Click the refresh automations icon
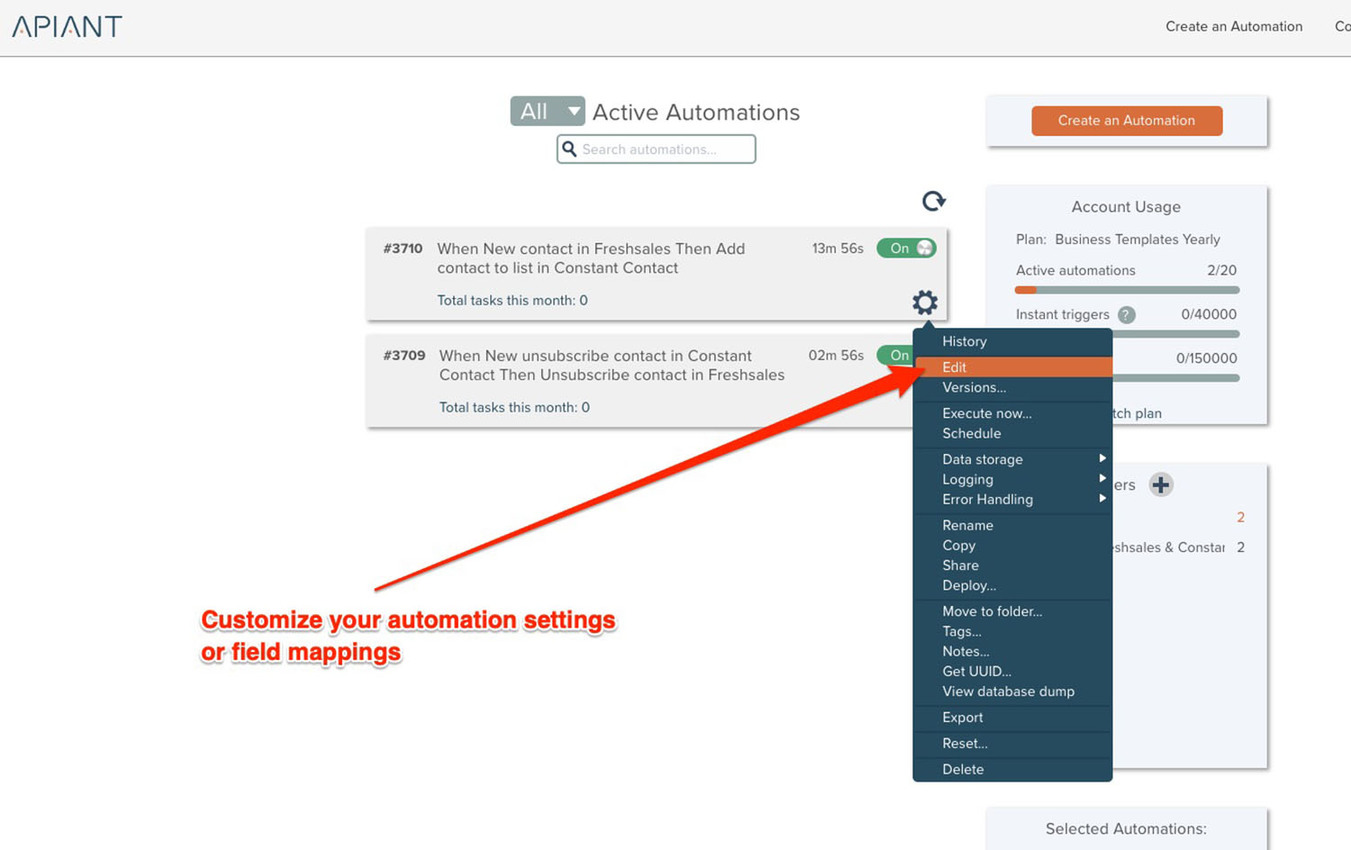1351x850 pixels. 934,201
